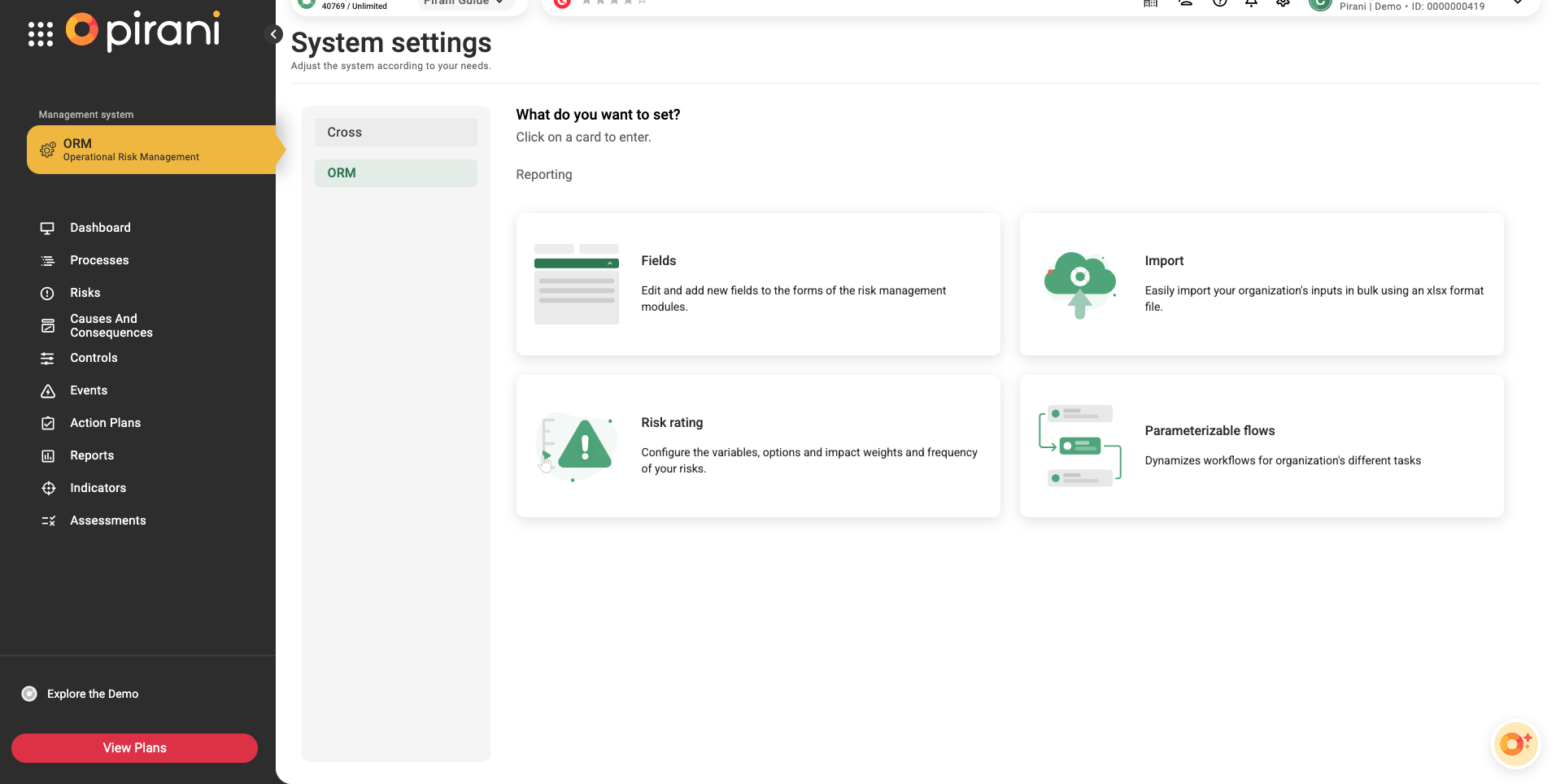Expand the account dropdown chevron
Viewport: 1556px width, 784px height.
(x=1517, y=3)
